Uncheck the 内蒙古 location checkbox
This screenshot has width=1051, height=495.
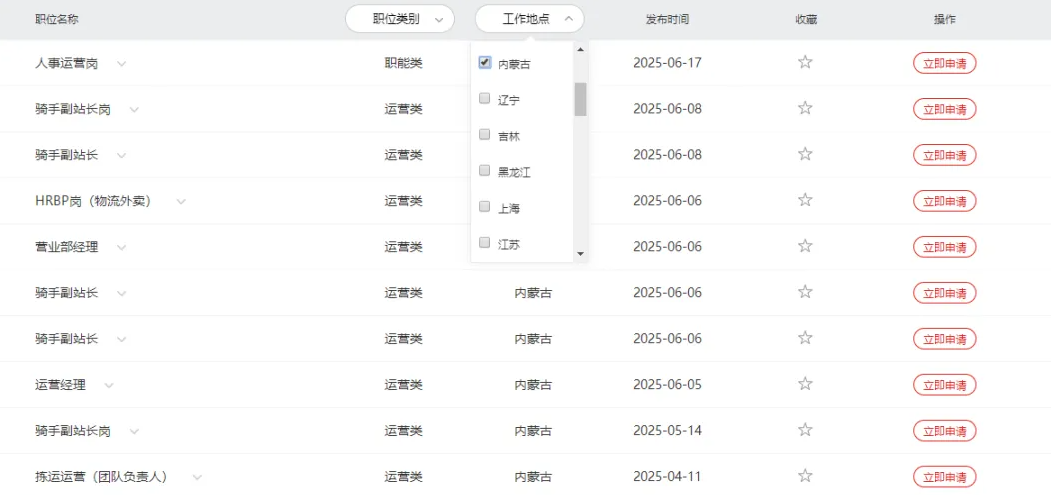pyautogui.click(x=485, y=63)
